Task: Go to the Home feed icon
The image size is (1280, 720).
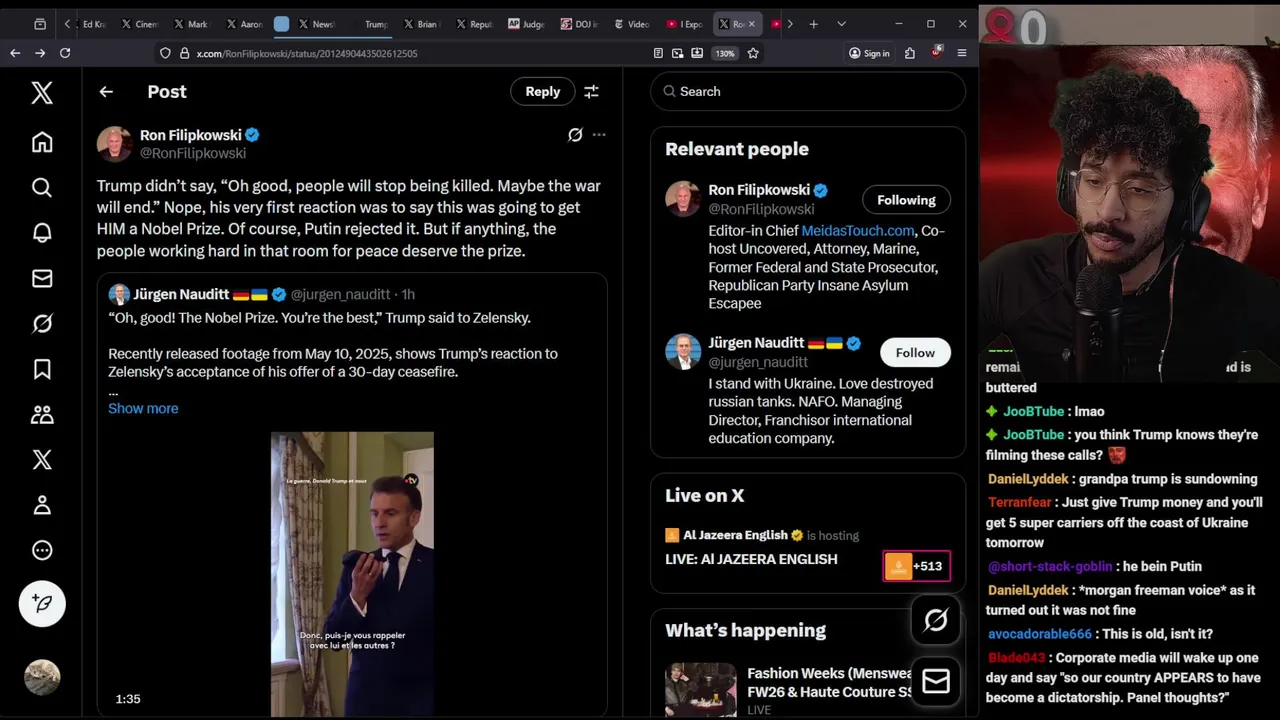Action: 42,142
